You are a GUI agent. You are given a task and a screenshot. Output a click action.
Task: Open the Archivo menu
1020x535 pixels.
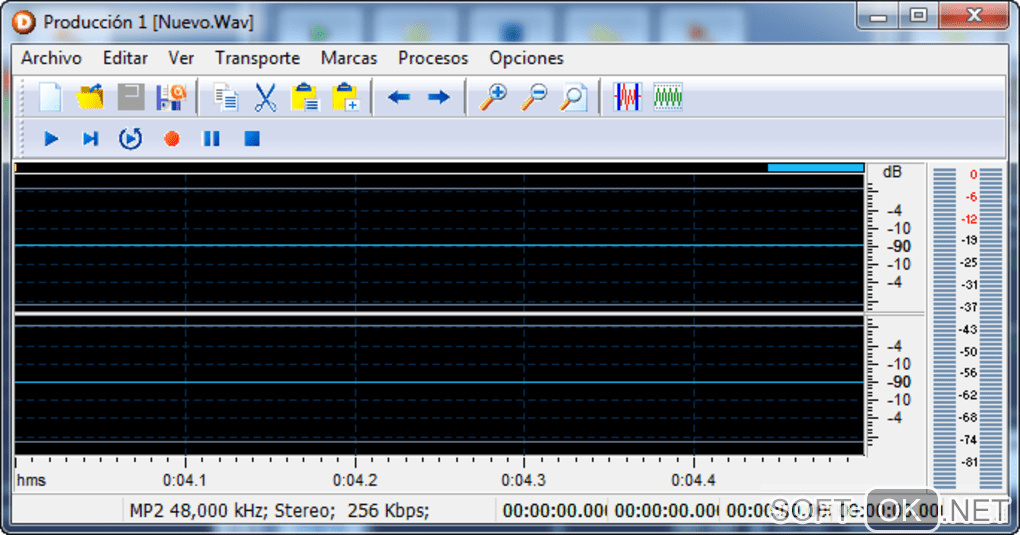[51, 58]
